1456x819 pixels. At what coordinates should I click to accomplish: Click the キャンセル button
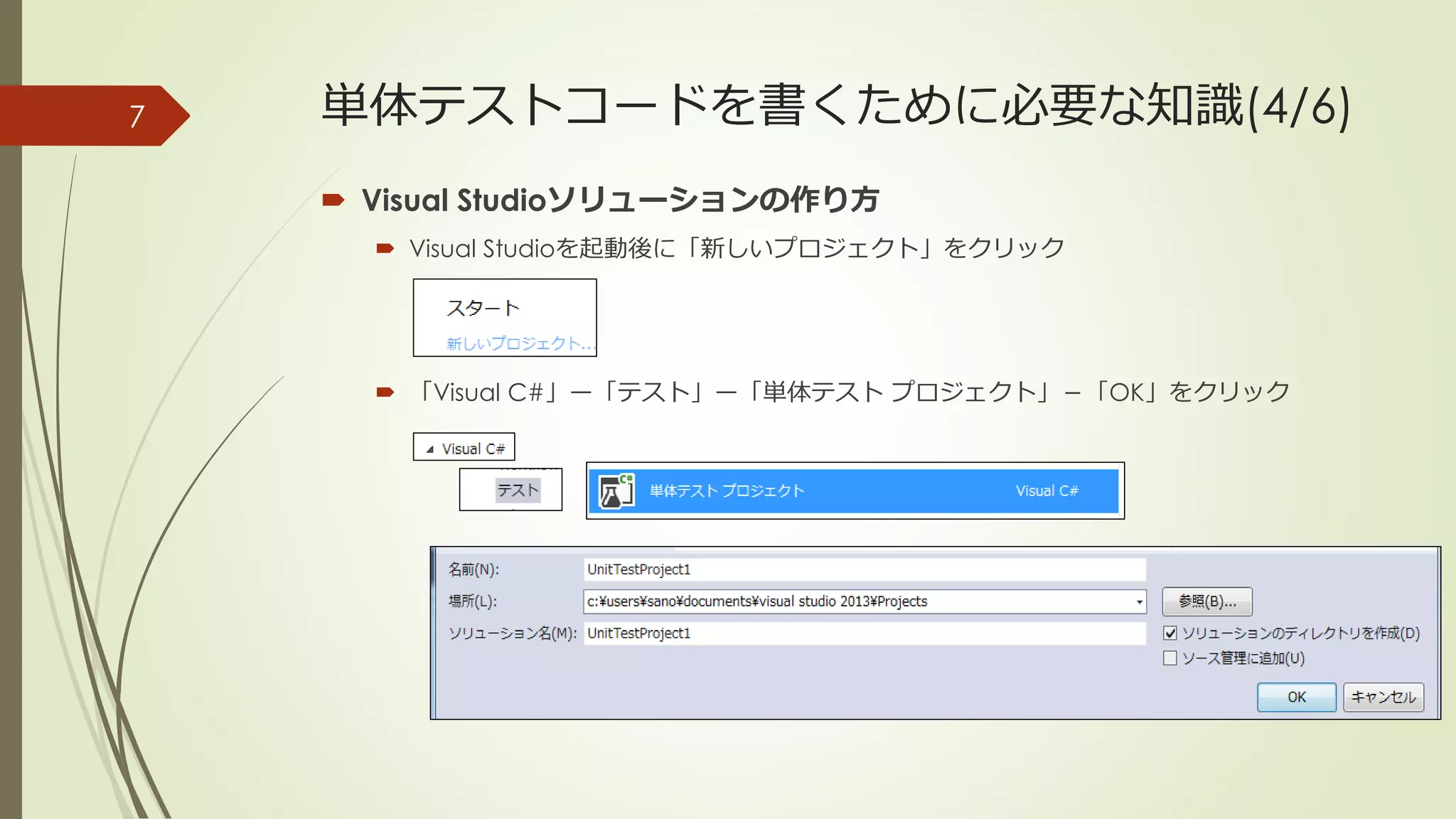pos(1383,697)
